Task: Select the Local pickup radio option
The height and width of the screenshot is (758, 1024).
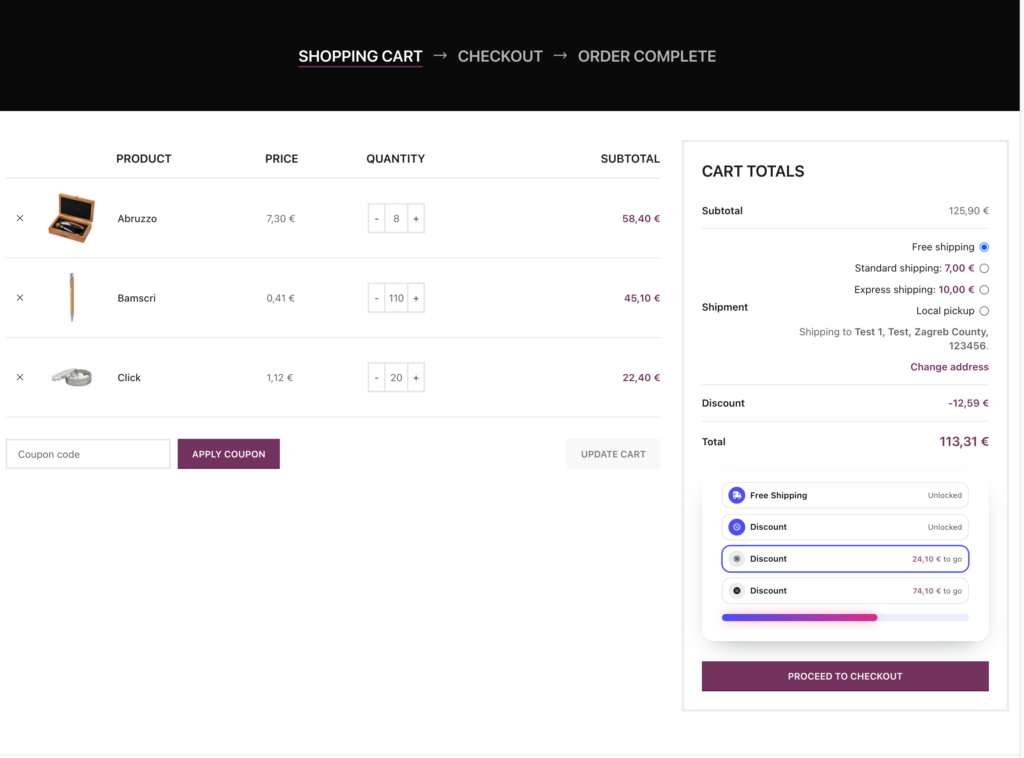Action: [x=984, y=311]
